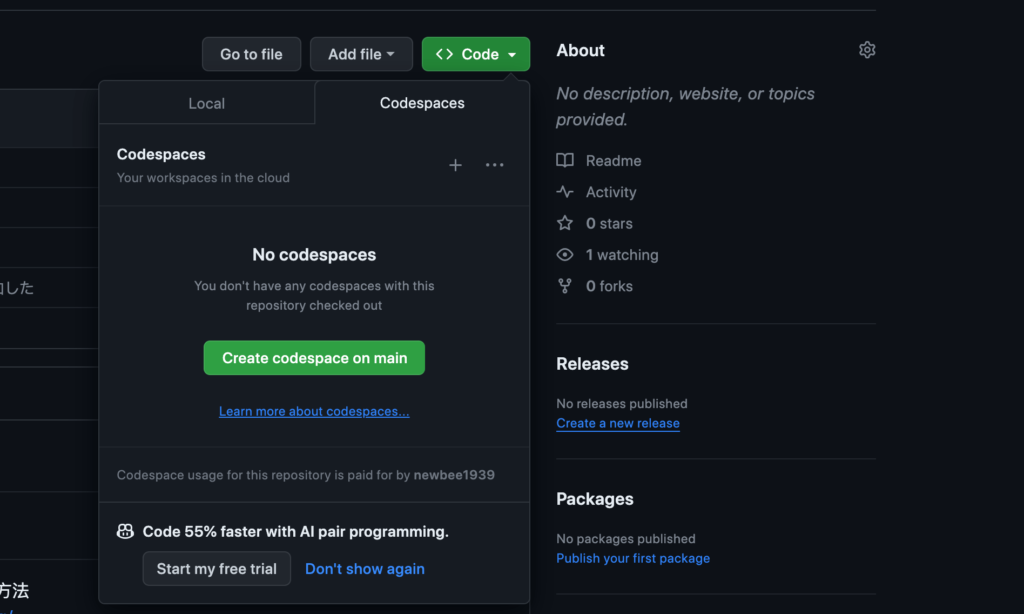Open Publish your first package link
The width and height of the screenshot is (1024, 614).
point(633,558)
